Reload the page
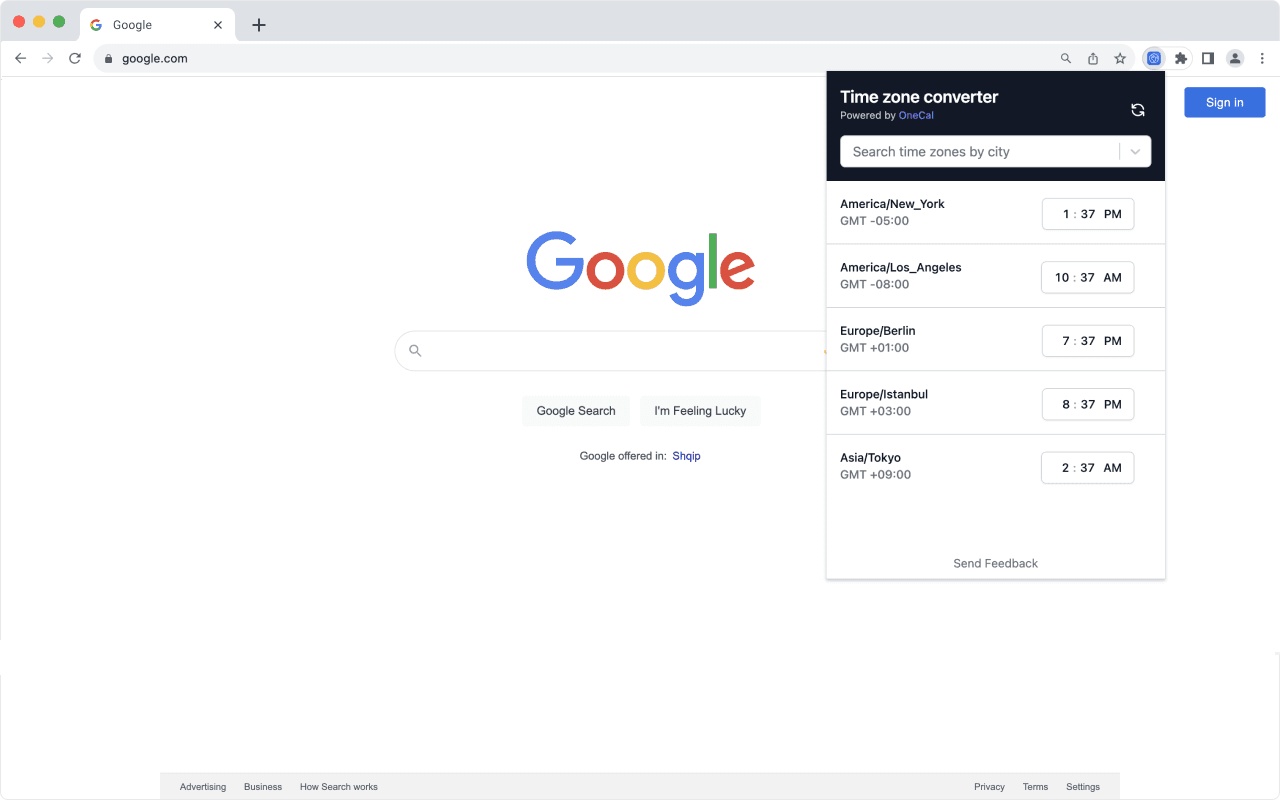 pos(74,59)
